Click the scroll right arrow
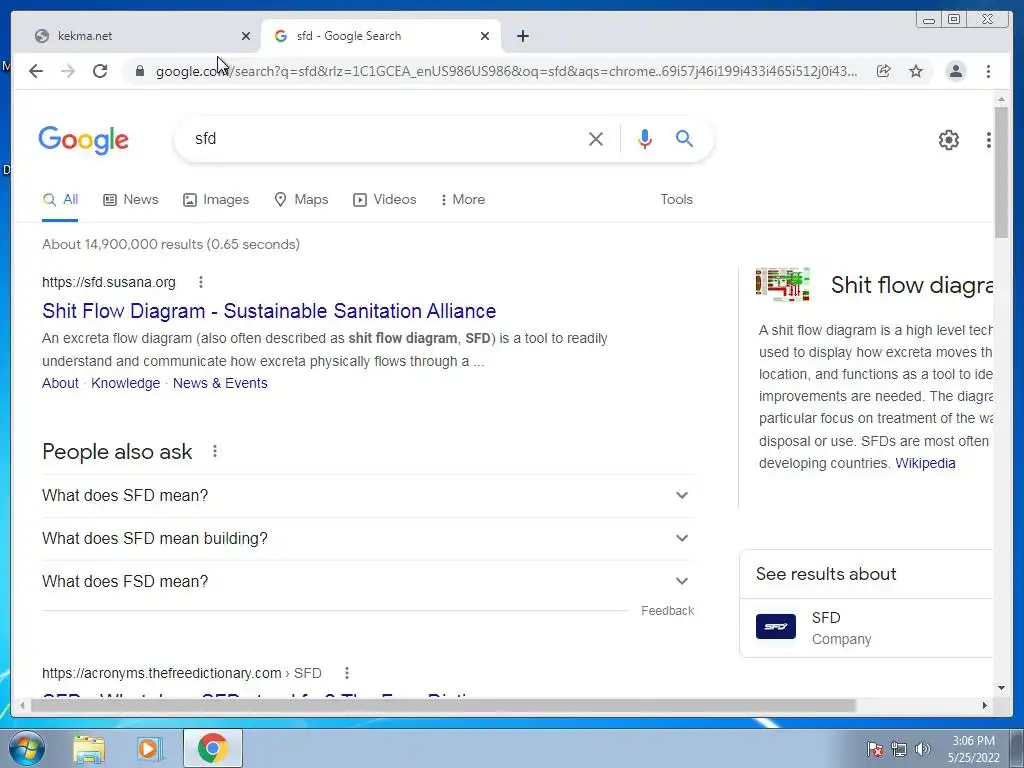Screen dimensions: 1024x768 (x=985, y=705)
